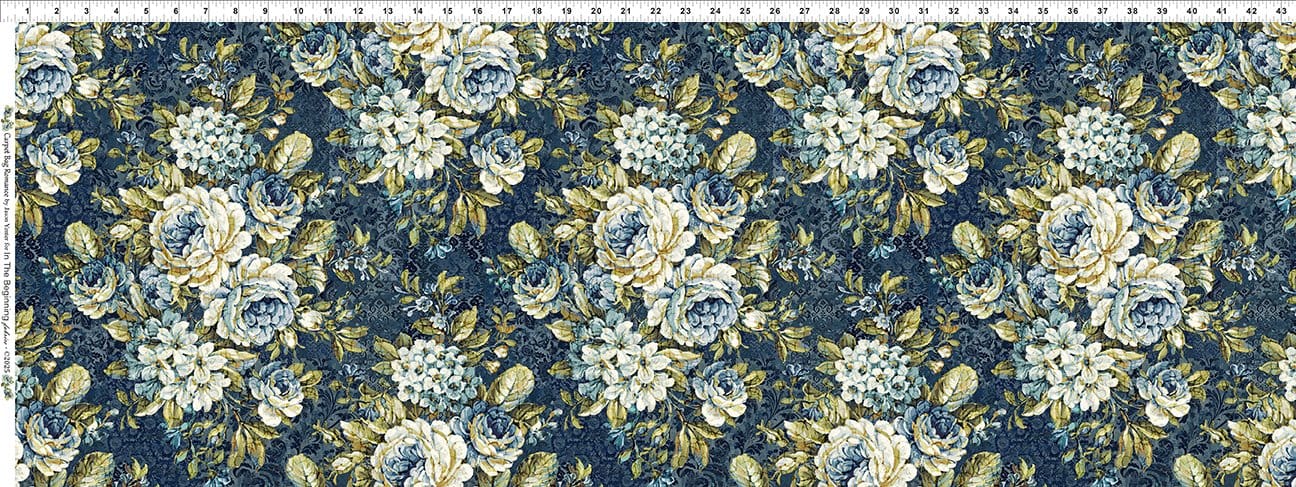Click the 'In The Beginning' brand text
The width and height of the screenshot is (1296, 487).
8,290
